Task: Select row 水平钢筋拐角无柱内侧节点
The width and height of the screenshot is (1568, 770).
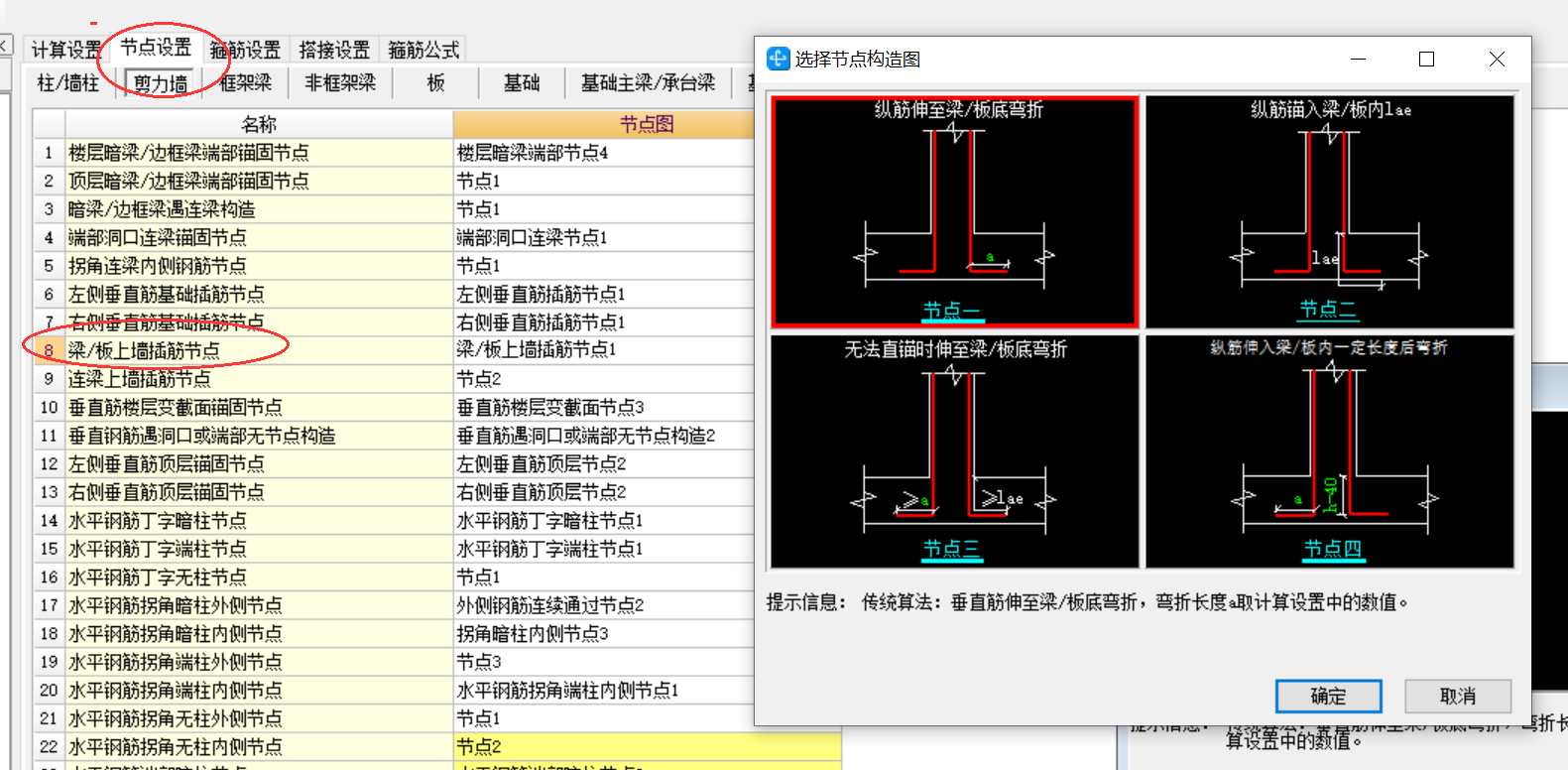Action: click(259, 746)
